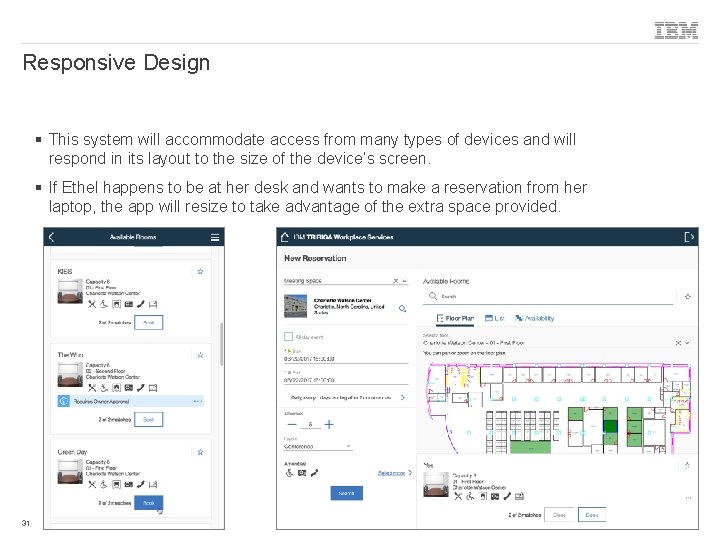The height and width of the screenshot is (540, 720).
Task: Click the wheelchair amenity filter under Amenities
Action: pos(289,472)
